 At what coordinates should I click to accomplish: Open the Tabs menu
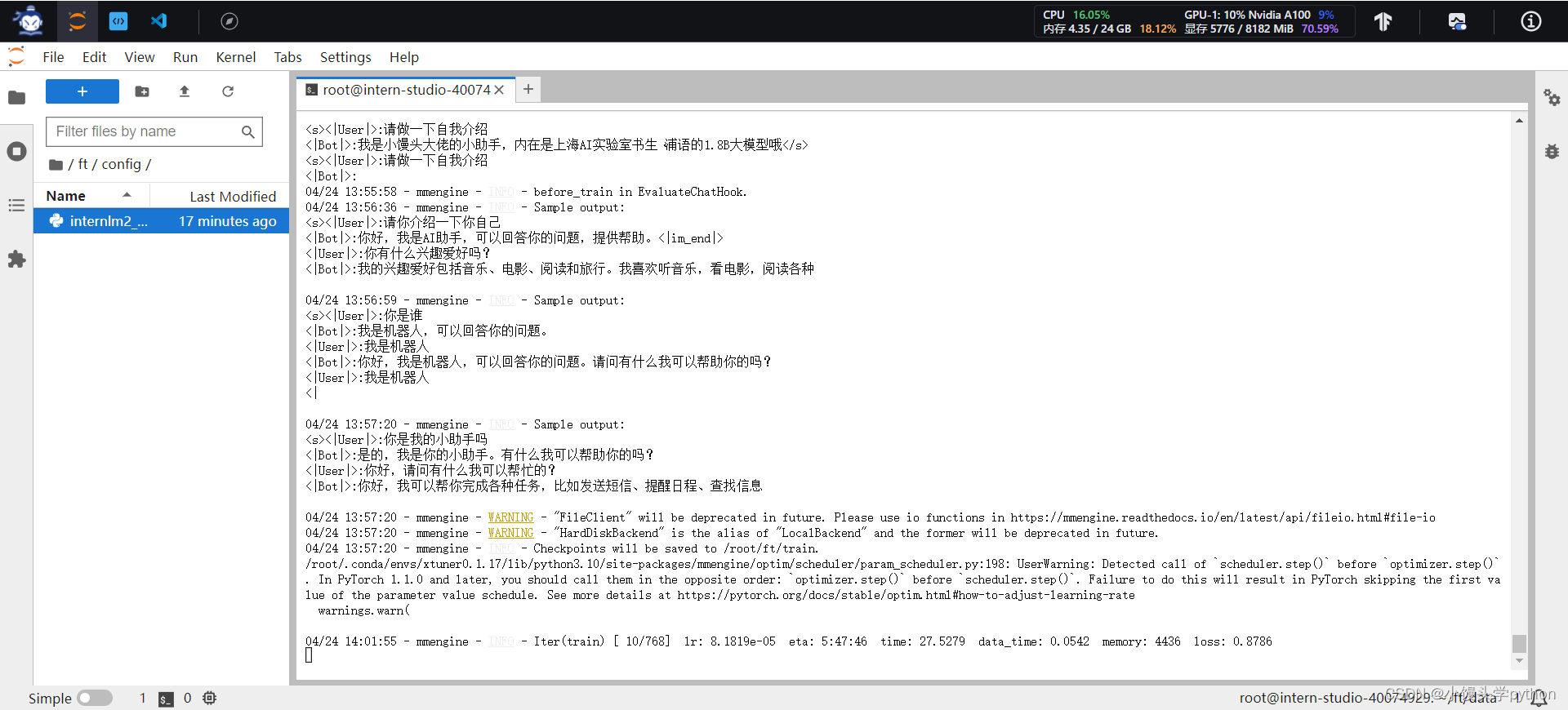pos(288,57)
